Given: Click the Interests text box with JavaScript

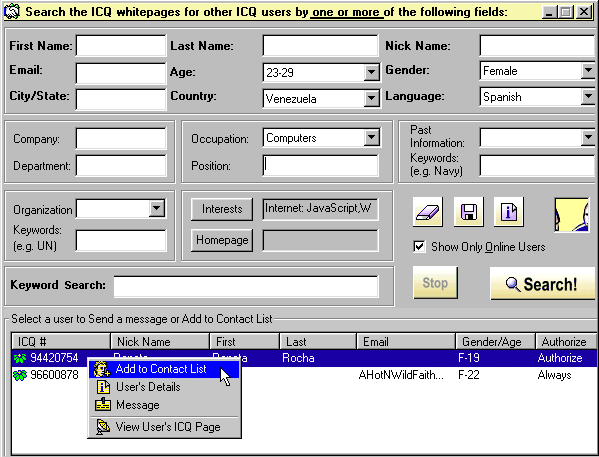Looking at the screenshot, I should pyautogui.click(x=320, y=209).
